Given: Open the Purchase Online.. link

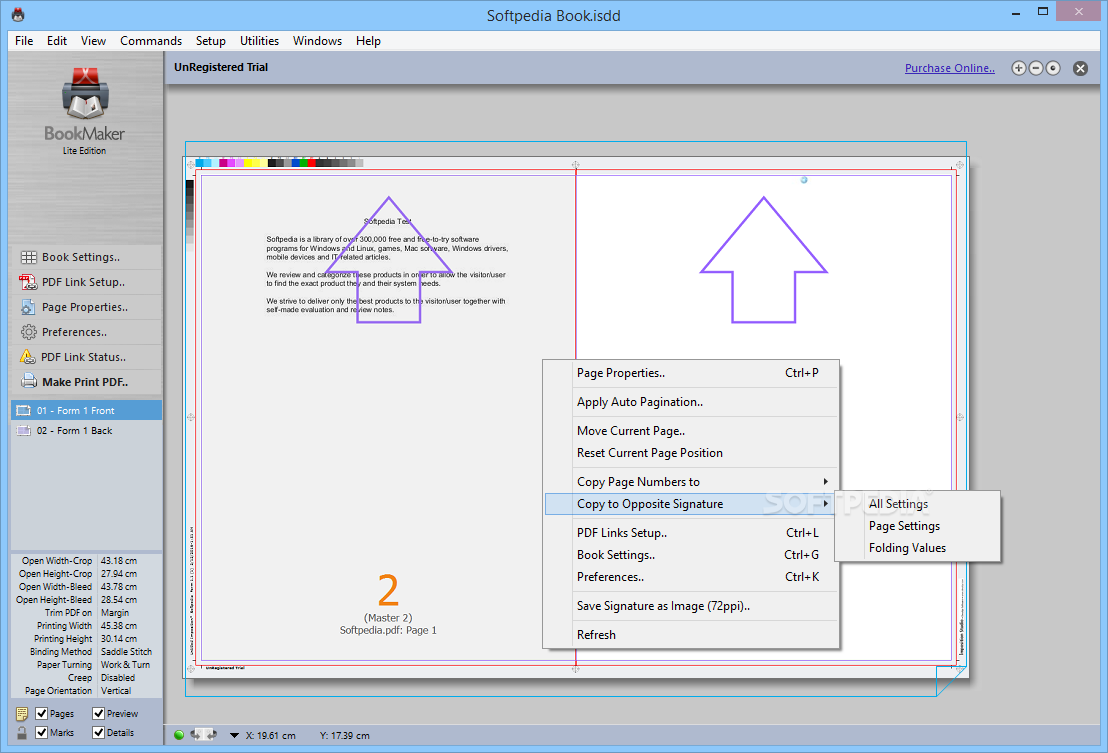Looking at the screenshot, I should 950,68.
